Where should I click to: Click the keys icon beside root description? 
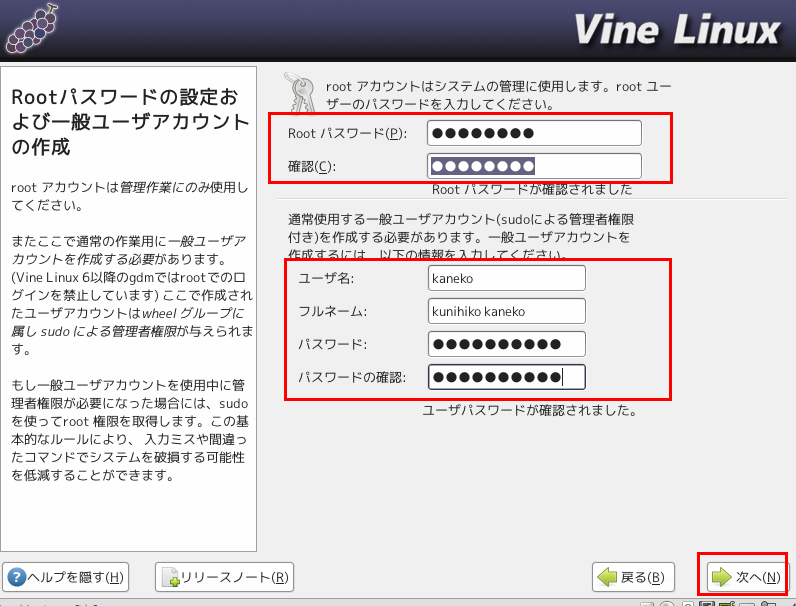pyautogui.click(x=301, y=93)
